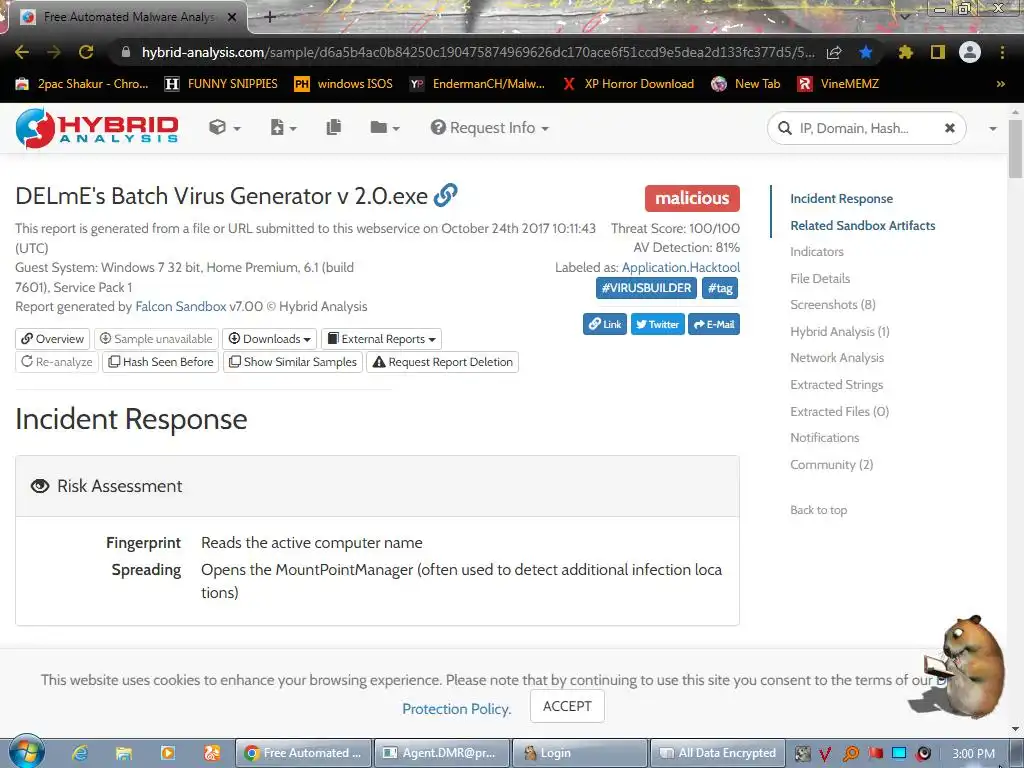The width and height of the screenshot is (1024, 768).
Task: Click the malicious verdict badge
Action: click(x=692, y=198)
